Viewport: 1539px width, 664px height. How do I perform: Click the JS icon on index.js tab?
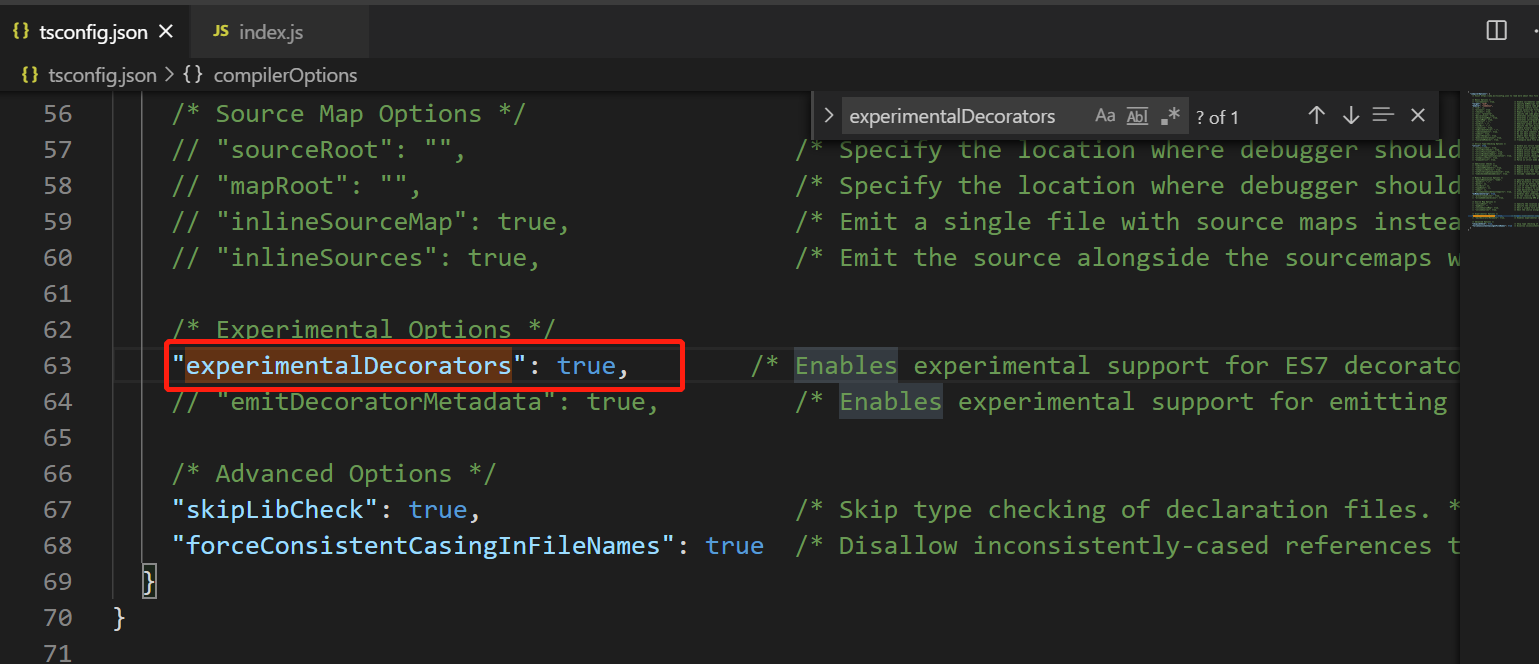coord(222,30)
